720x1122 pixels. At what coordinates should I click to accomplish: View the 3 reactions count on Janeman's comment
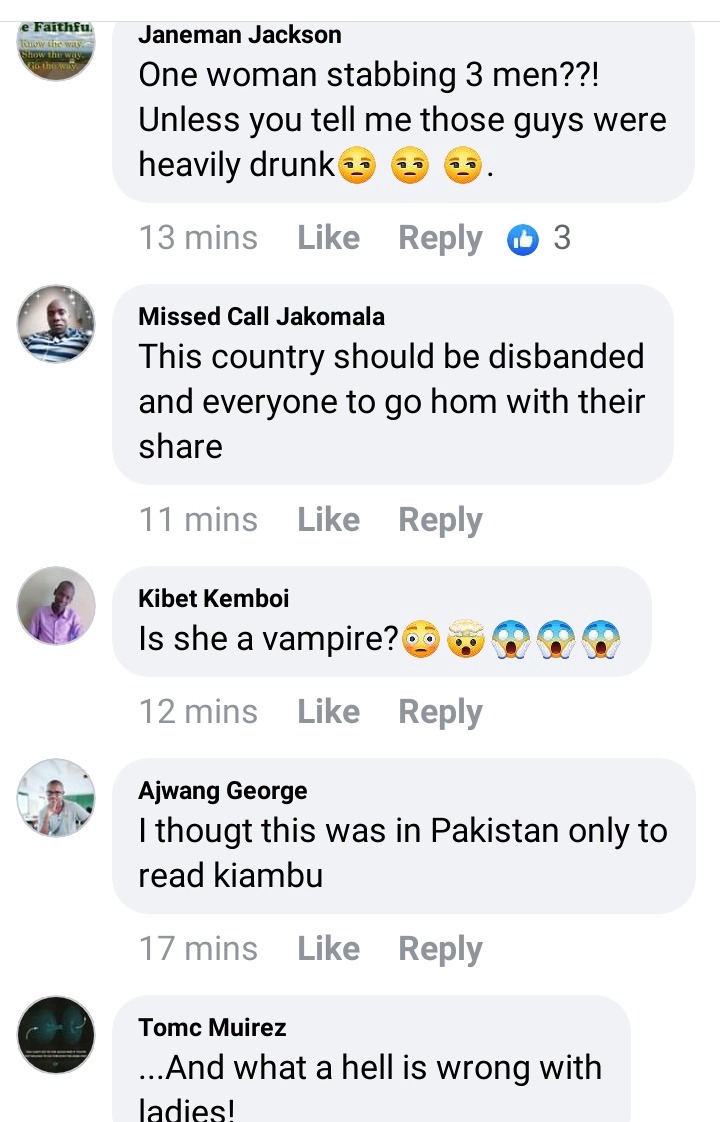tap(562, 238)
